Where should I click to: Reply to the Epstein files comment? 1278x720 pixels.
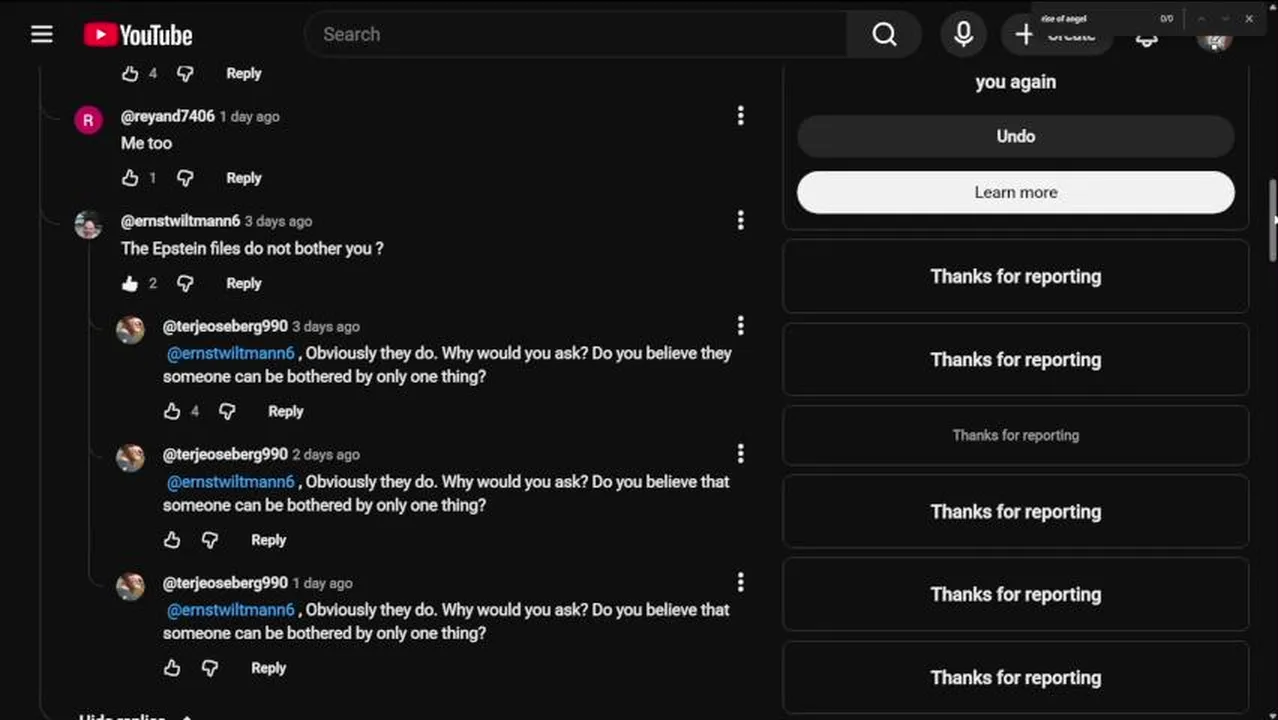[x=243, y=284]
